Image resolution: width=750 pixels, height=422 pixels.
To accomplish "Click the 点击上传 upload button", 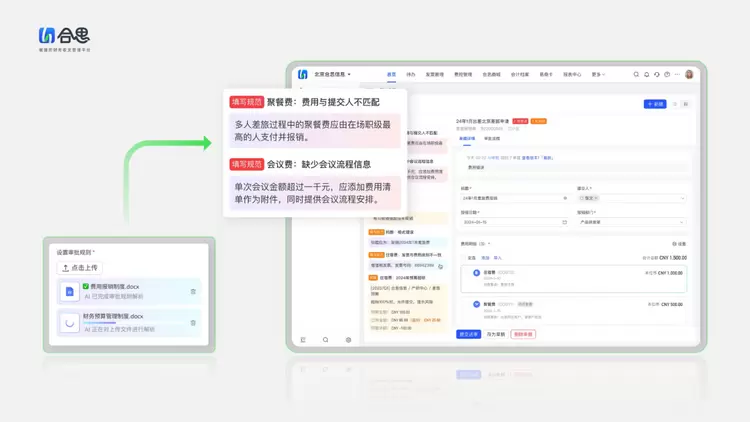I will pyautogui.click(x=82, y=268).
